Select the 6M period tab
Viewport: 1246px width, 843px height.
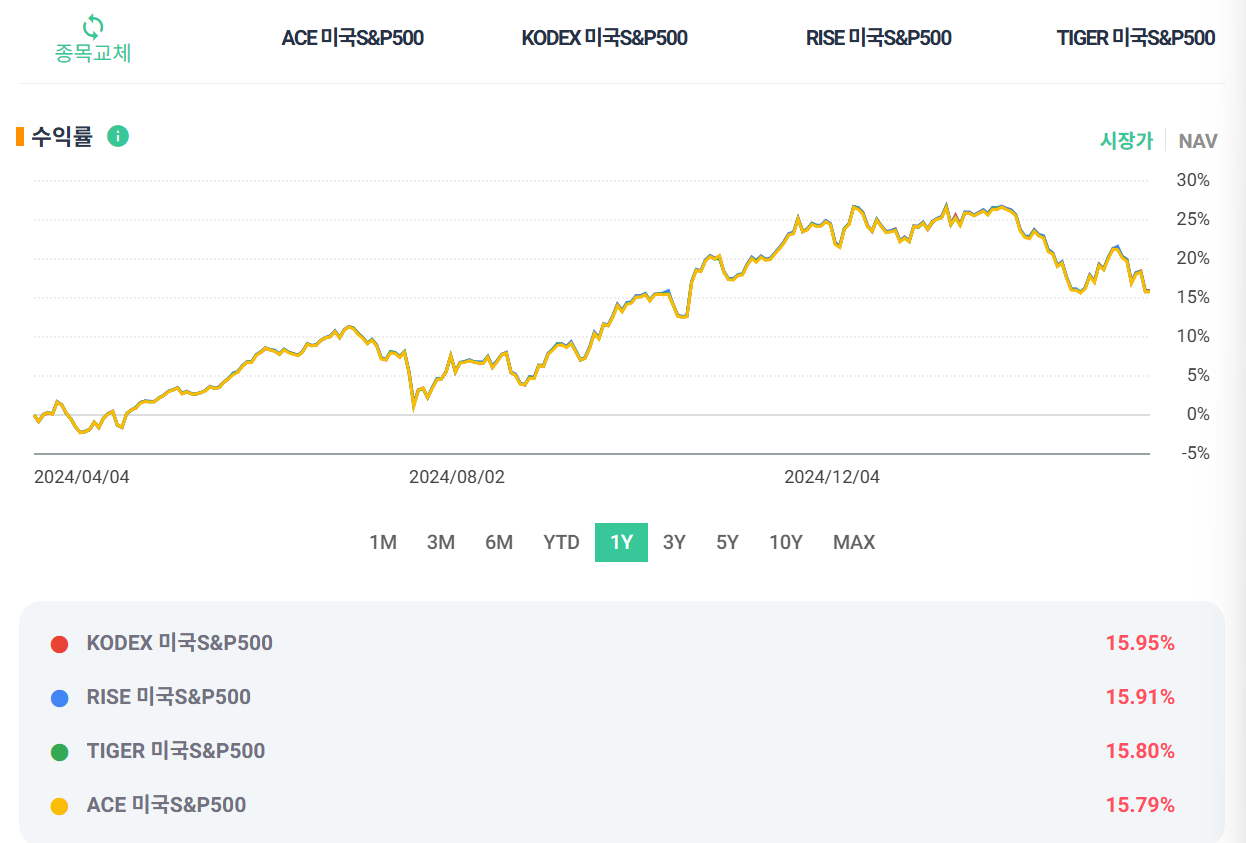tap(499, 542)
